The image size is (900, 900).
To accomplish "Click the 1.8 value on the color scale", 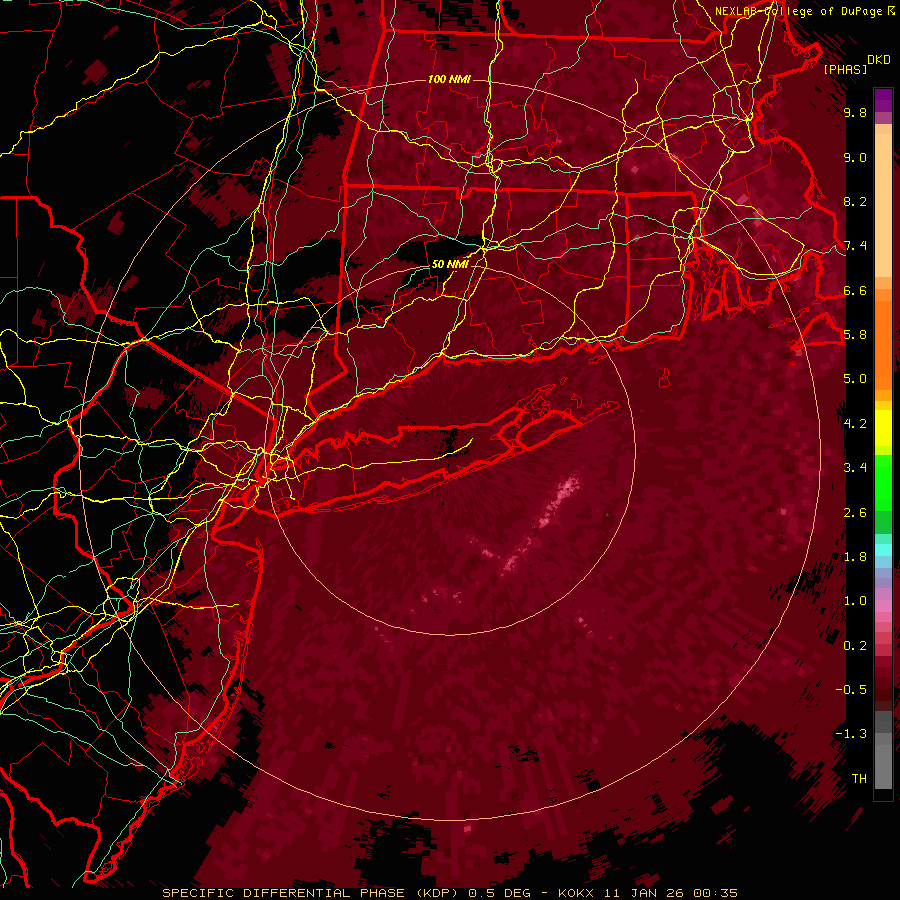I will coord(855,557).
